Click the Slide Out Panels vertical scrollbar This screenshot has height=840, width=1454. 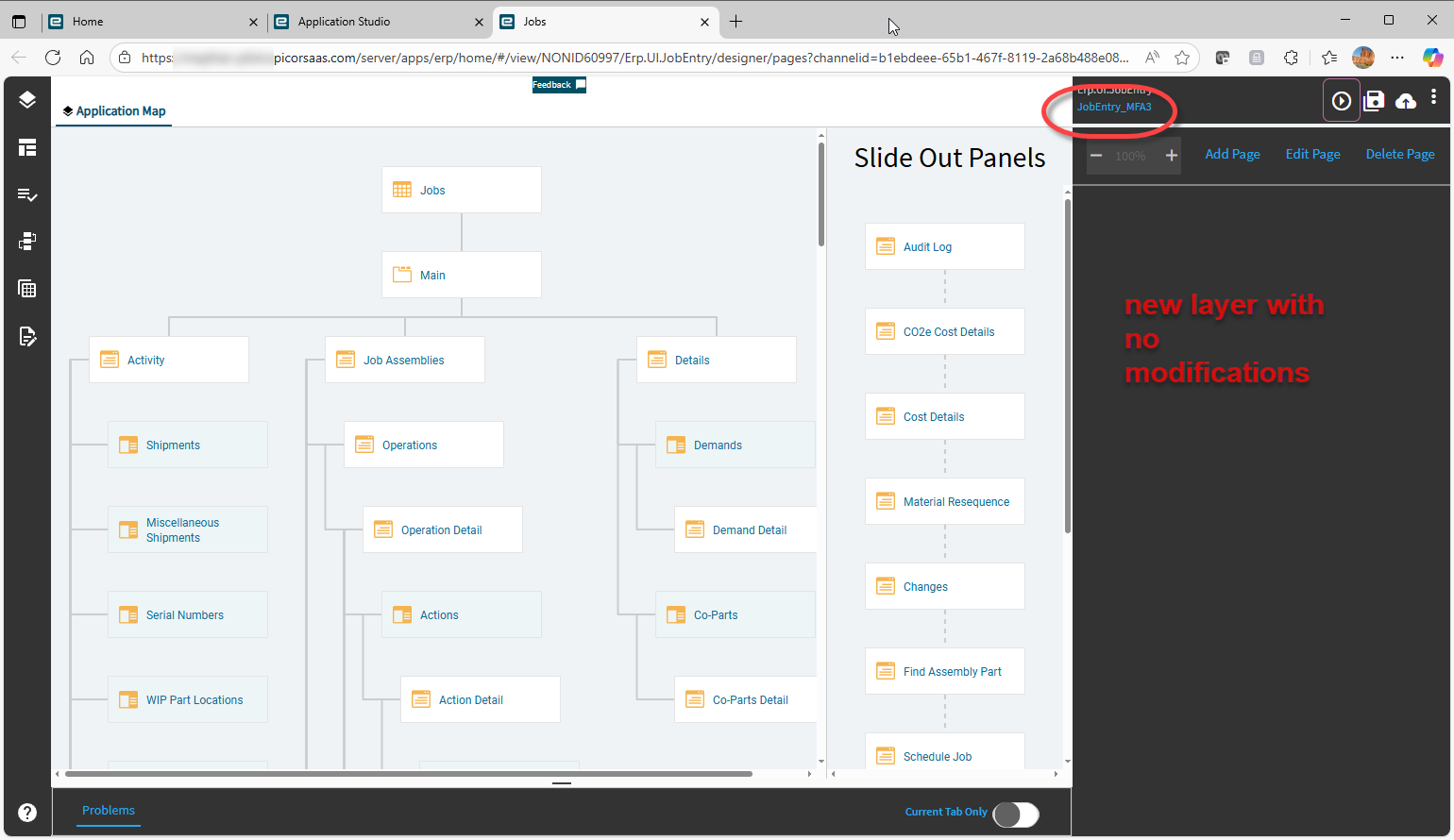click(x=1068, y=366)
